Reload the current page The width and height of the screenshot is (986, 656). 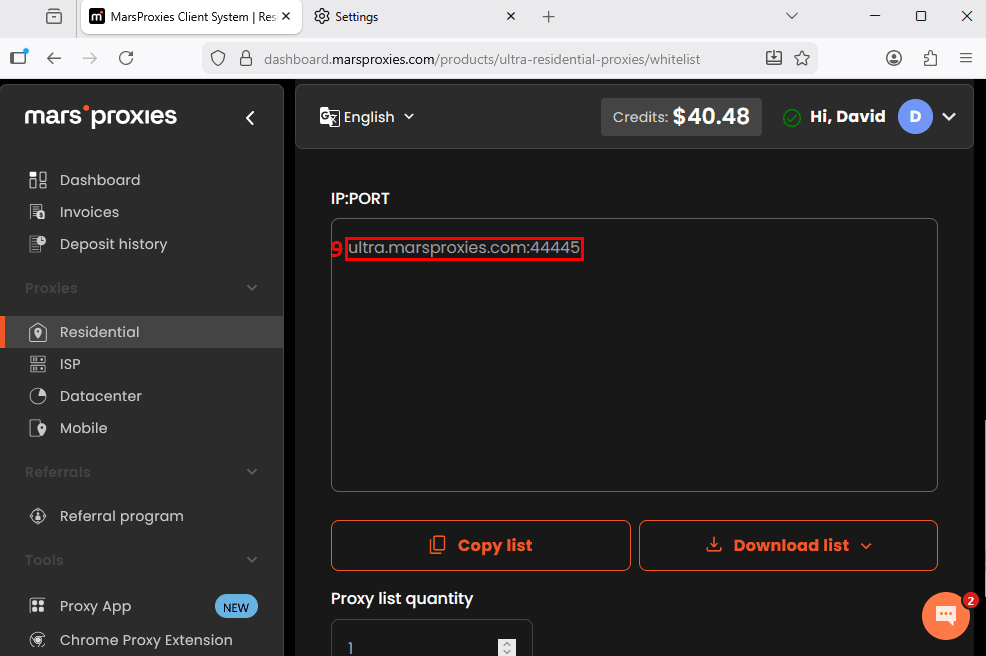pos(126,58)
